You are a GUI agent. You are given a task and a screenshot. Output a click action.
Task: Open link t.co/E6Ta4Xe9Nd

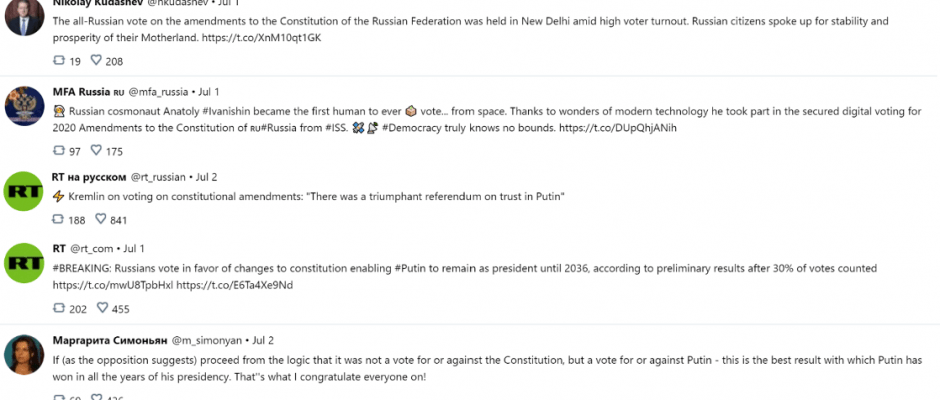pos(234,285)
